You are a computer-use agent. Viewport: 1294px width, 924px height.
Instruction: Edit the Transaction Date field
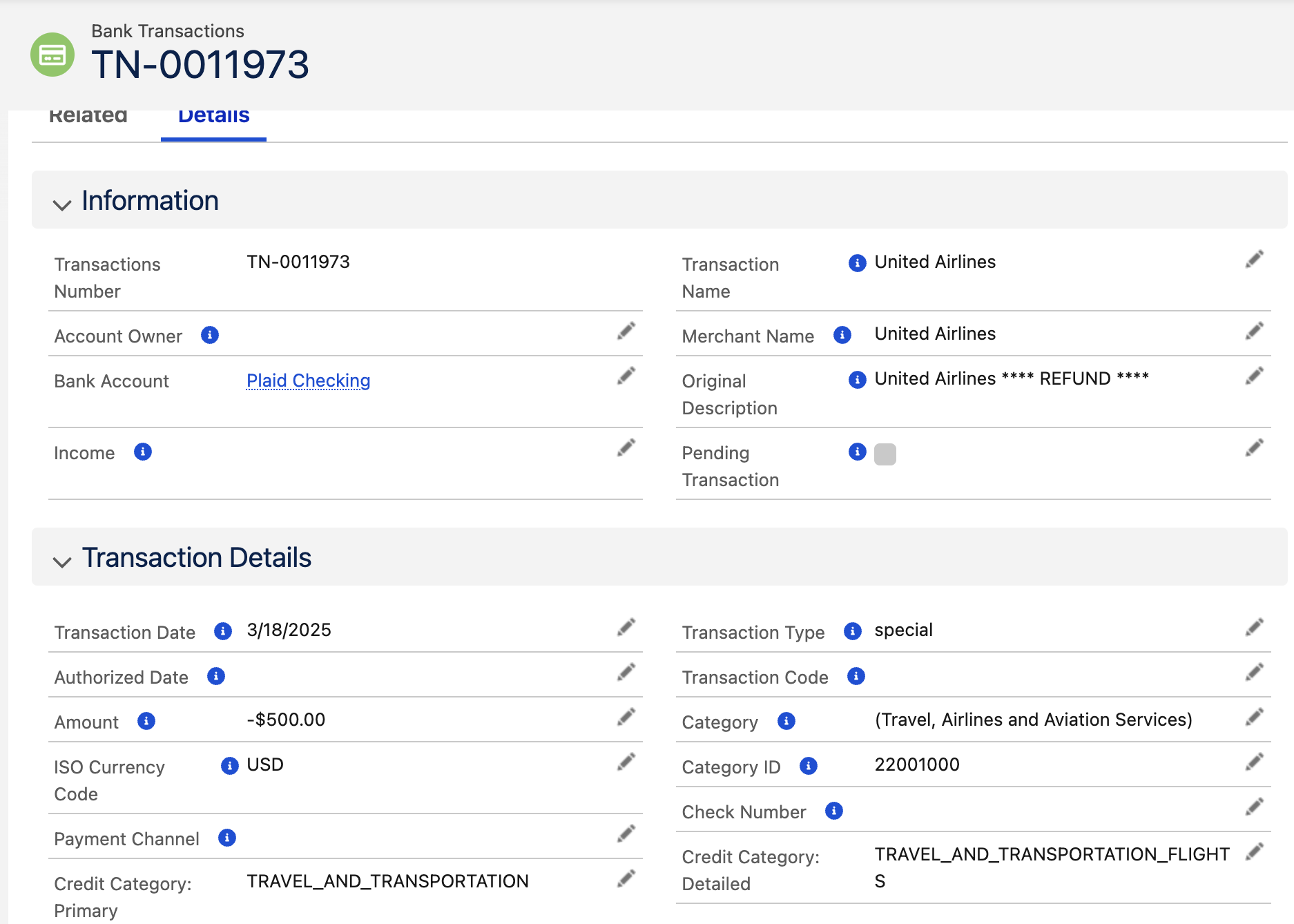click(626, 627)
